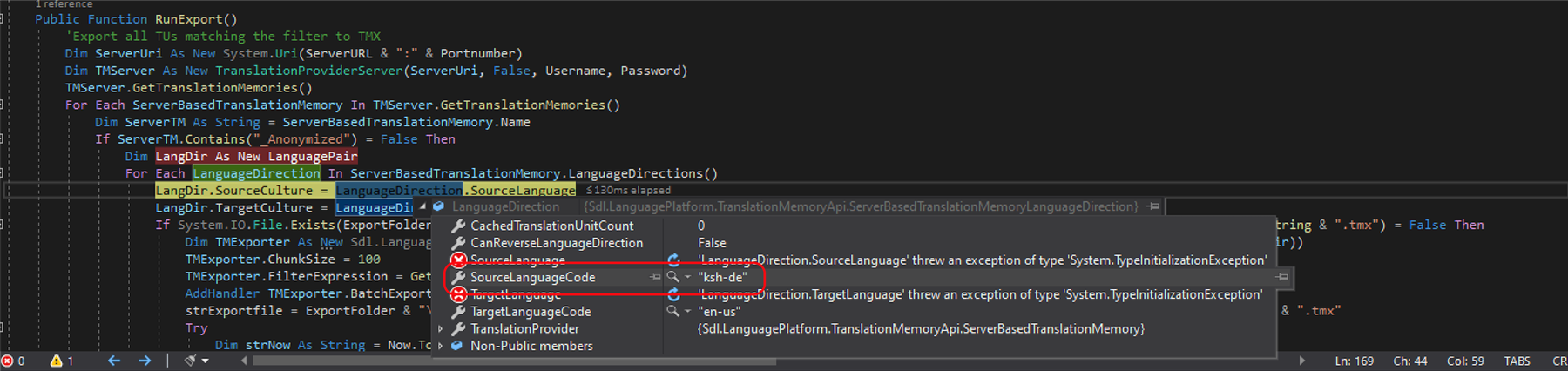Screen dimensions: 1568x371
Task: Navigate forward with the right arrow
Action: pos(145,361)
